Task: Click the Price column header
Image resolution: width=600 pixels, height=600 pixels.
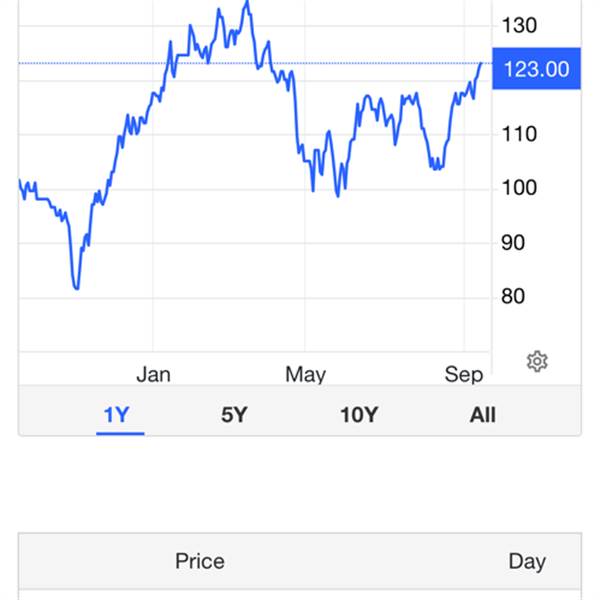Action: pyautogui.click(x=200, y=561)
